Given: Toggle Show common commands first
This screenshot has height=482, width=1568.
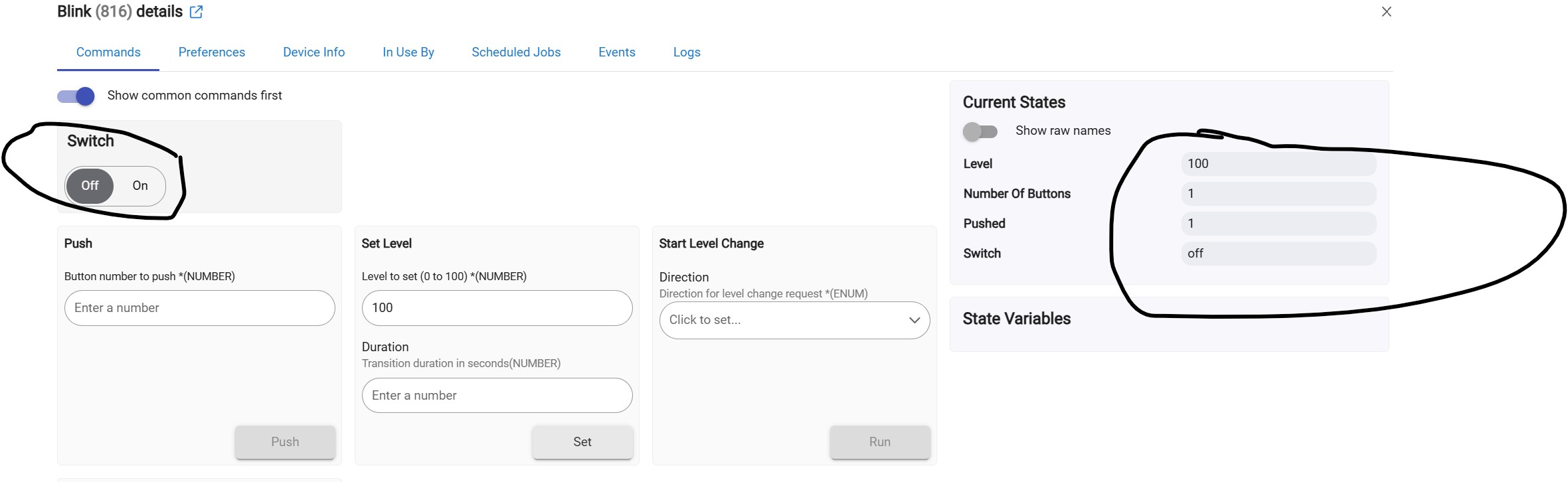Looking at the screenshot, I should (x=76, y=96).
